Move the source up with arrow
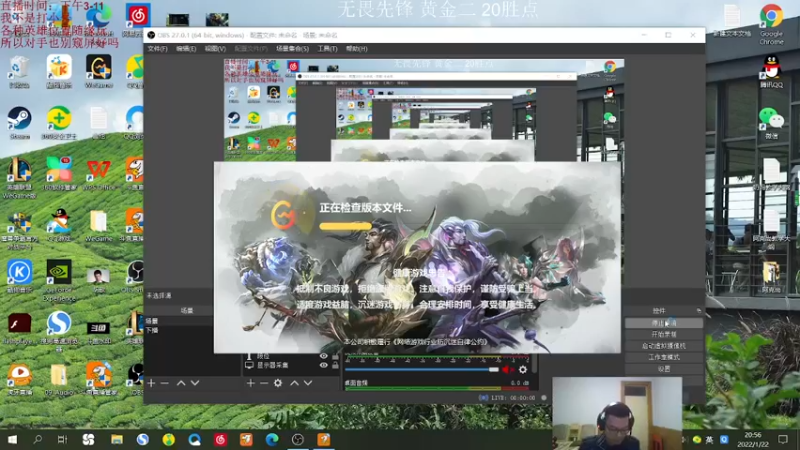The image size is (800, 450). (294, 383)
